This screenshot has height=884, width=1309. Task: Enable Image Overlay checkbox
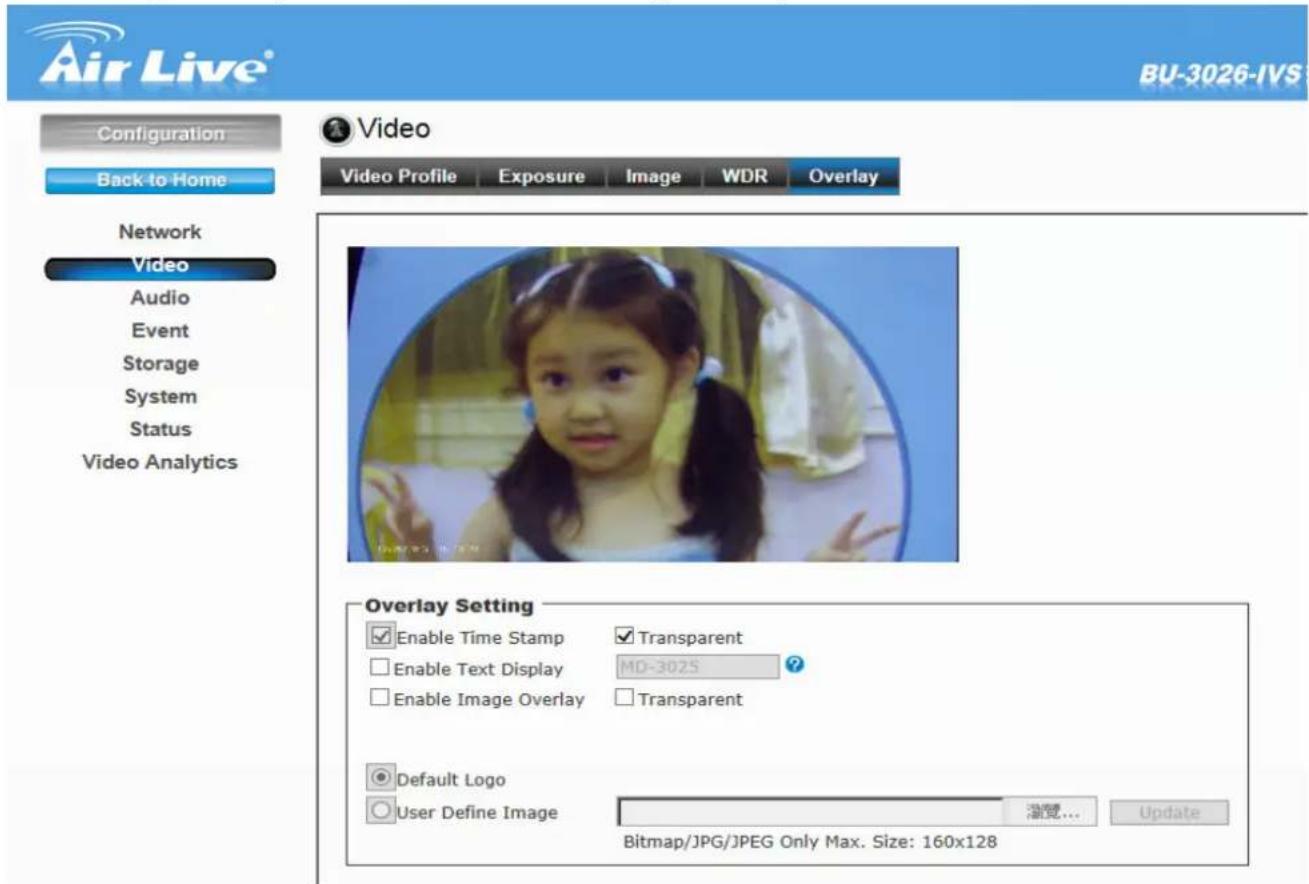380,699
